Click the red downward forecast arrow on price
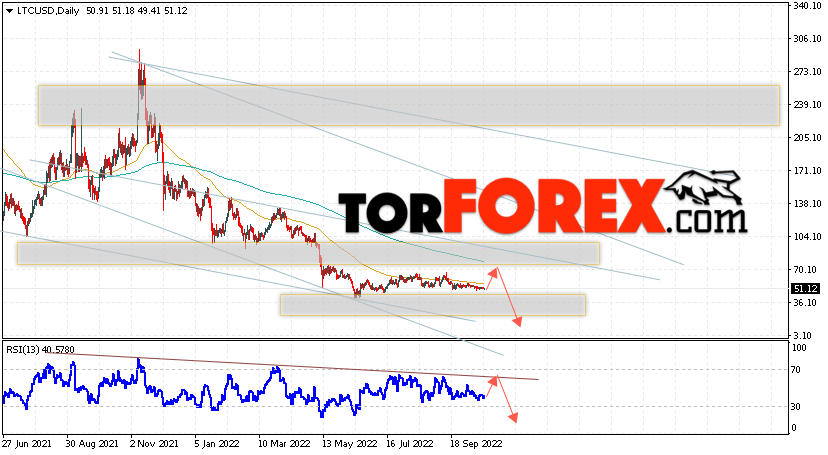This screenshot has height=455, width=828. [x=509, y=297]
